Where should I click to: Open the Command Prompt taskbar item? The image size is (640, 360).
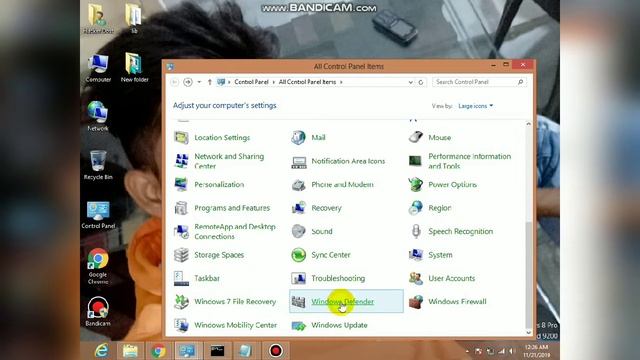[217, 351]
